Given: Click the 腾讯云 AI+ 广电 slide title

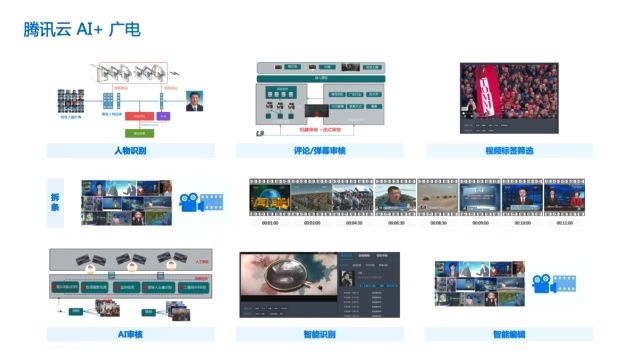Looking at the screenshot, I should (x=82, y=29).
